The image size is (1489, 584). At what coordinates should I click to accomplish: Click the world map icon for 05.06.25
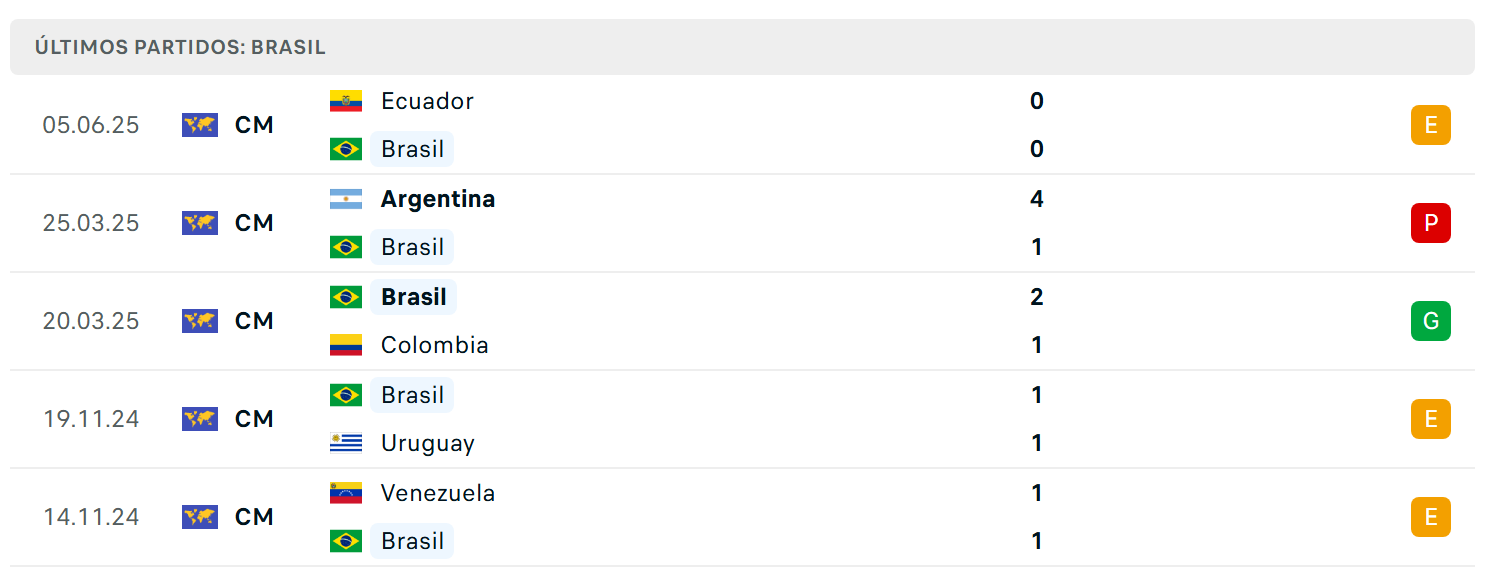click(x=200, y=125)
